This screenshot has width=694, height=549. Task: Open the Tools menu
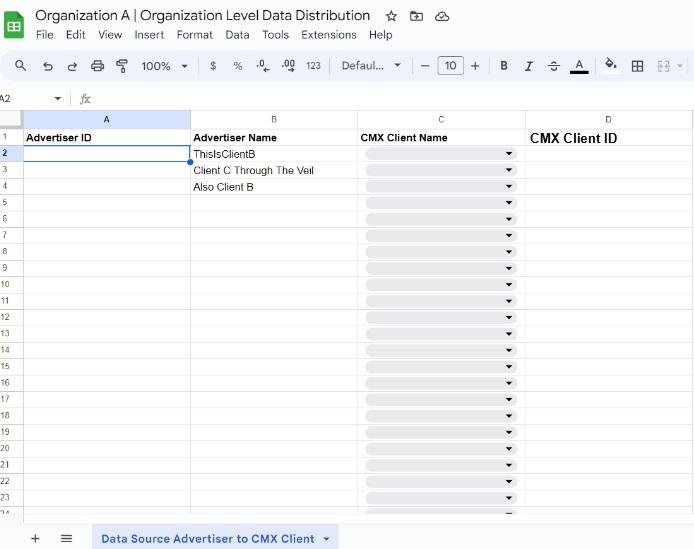[x=275, y=35]
